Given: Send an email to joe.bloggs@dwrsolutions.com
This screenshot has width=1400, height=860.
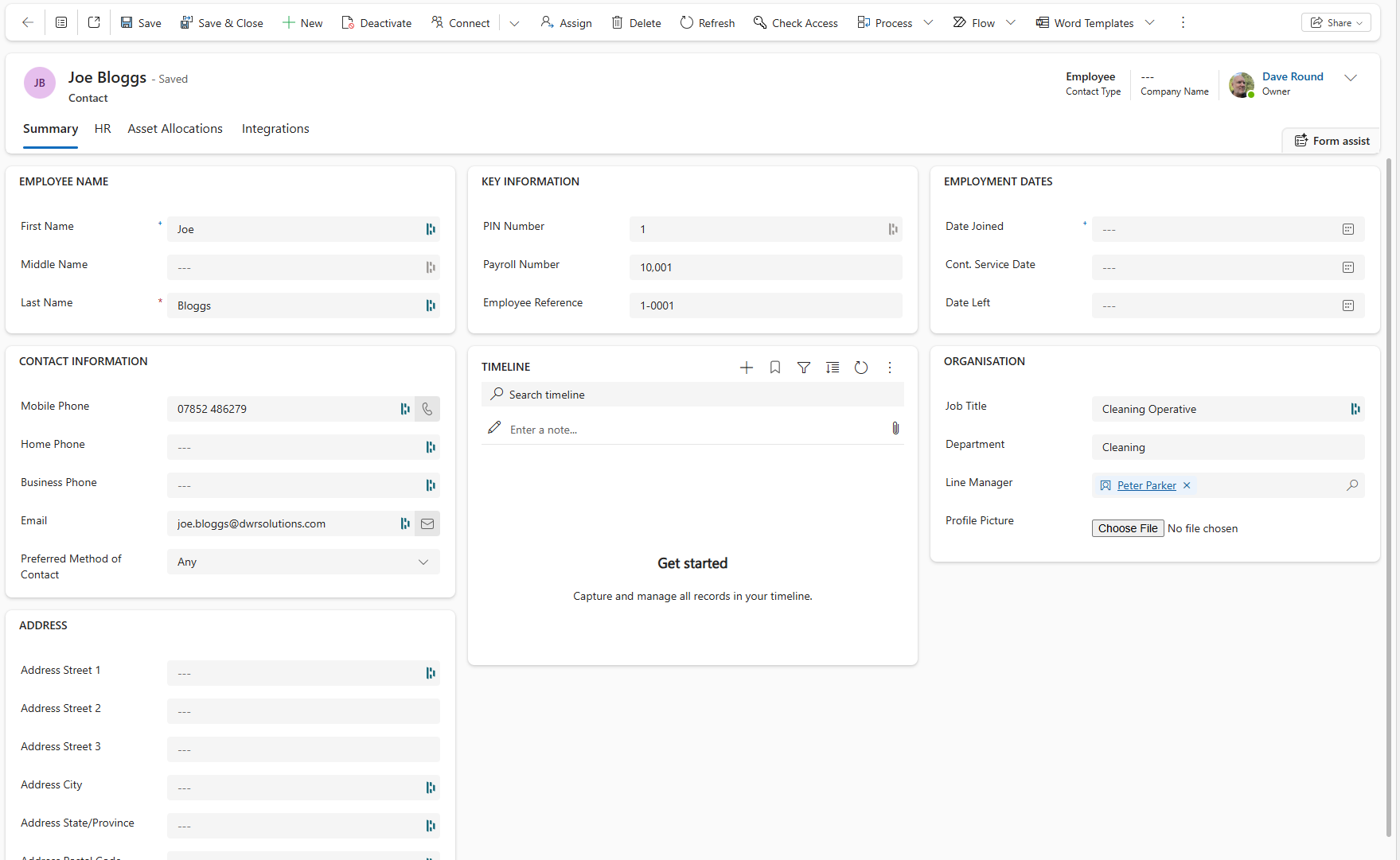Looking at the screenshot, I should (427, 523).
